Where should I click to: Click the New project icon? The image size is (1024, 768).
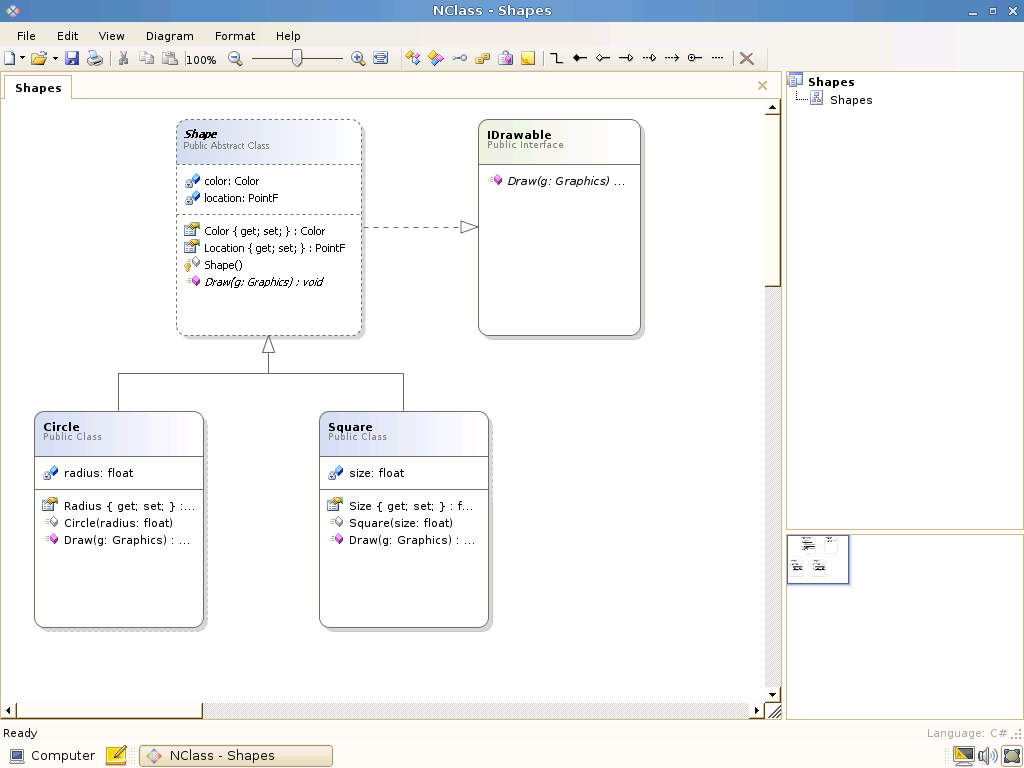(x=10, y=58)
